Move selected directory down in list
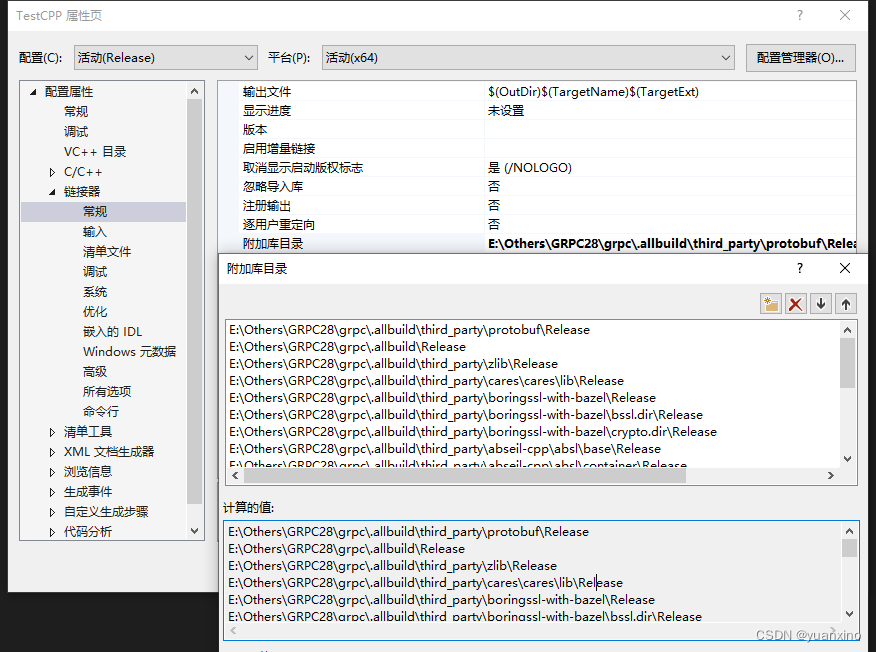The image size is (876, 652). pos(822,303)
